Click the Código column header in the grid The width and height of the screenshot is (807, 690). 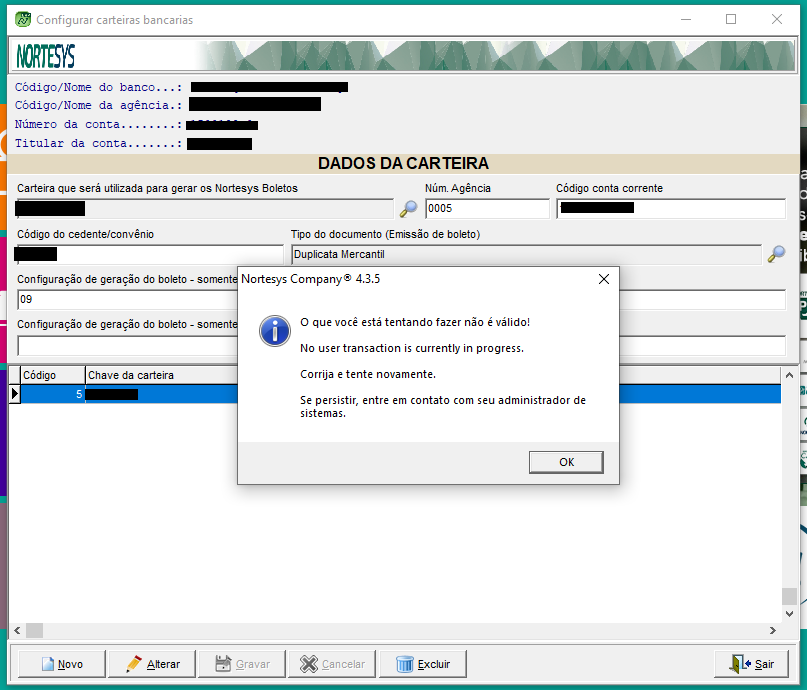(52, 375)
